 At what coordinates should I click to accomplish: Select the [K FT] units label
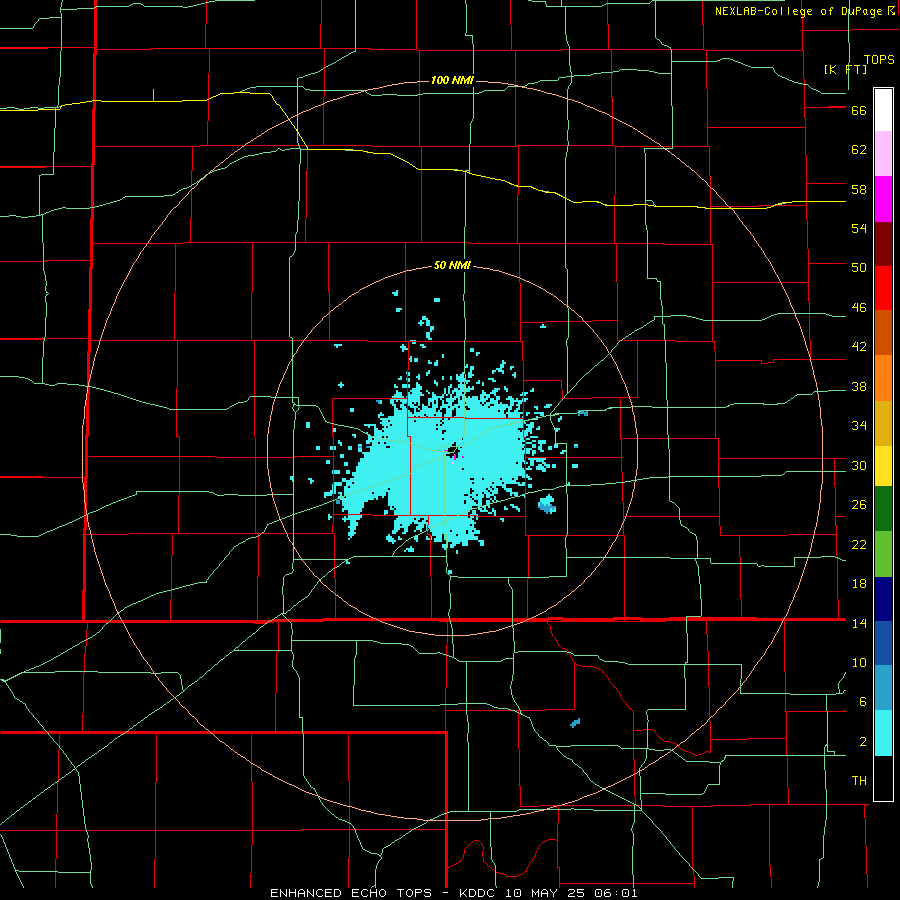845,69
